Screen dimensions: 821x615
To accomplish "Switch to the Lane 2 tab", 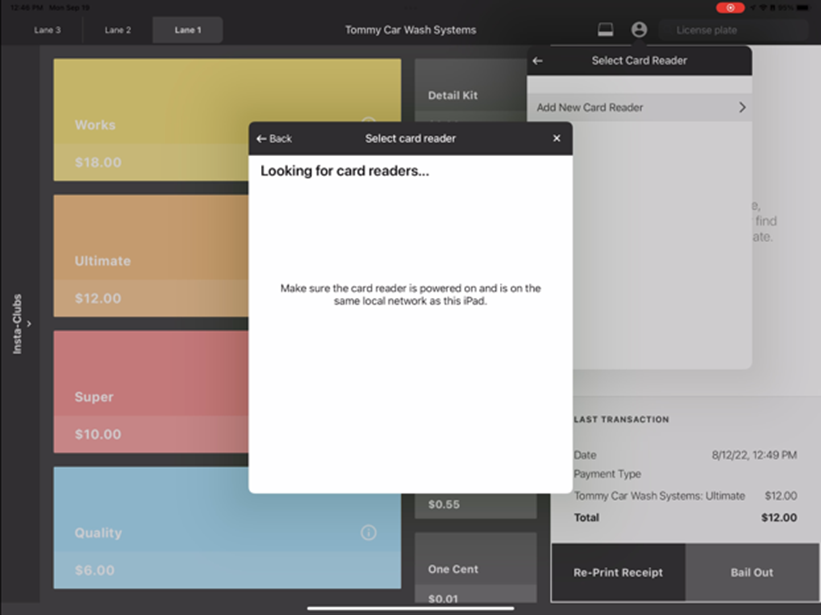I will pyautogui.click(x=118, y=30).
